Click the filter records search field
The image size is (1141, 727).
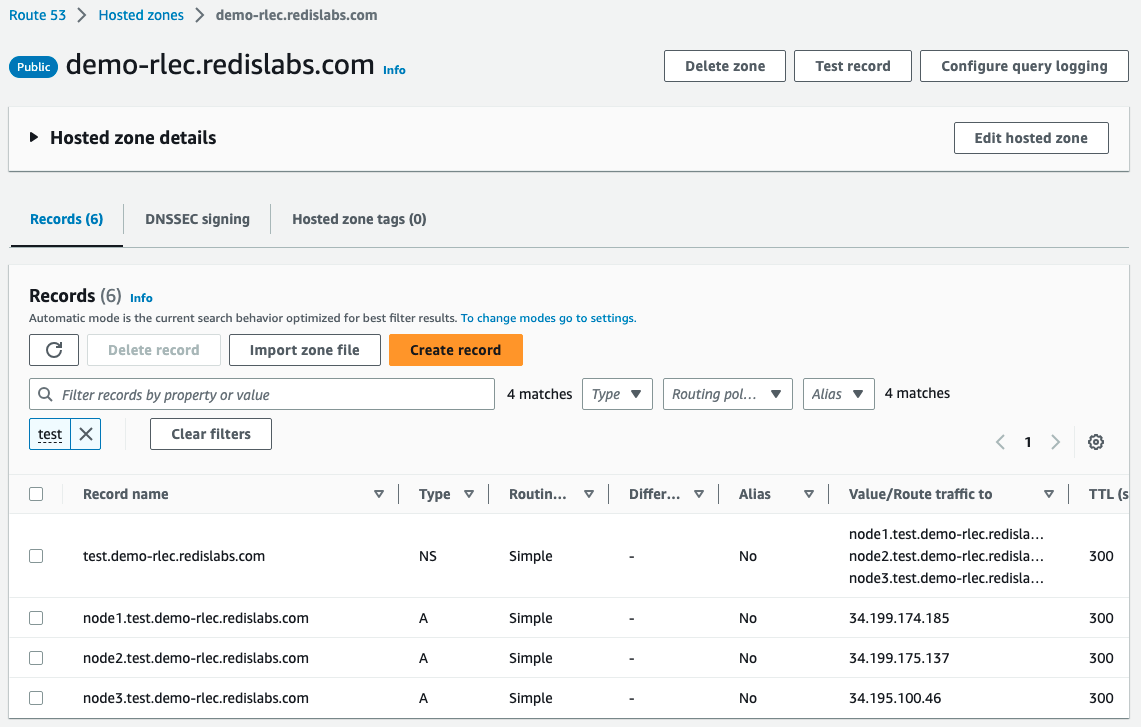click(x=262, y=395)
